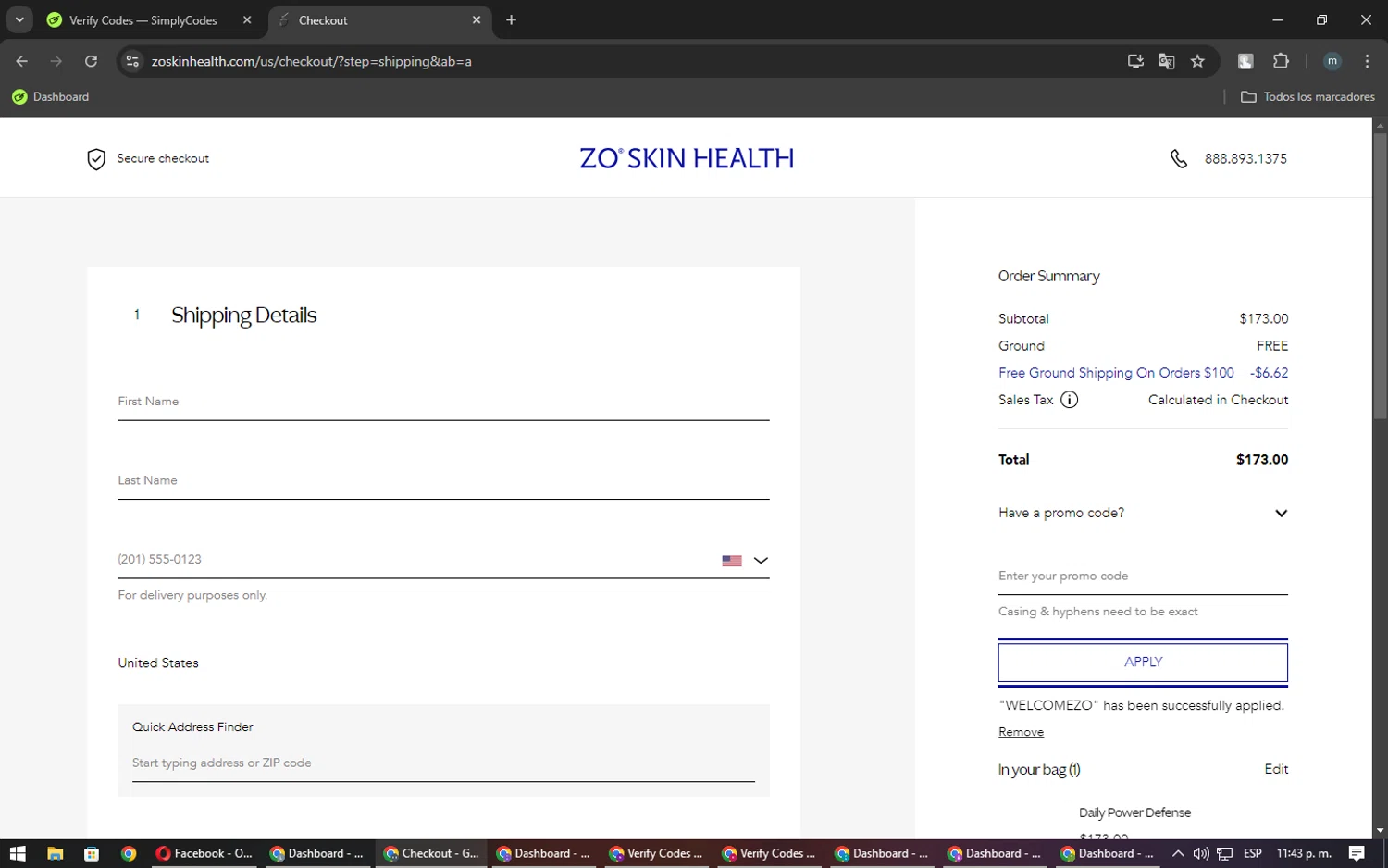This screenshot has width=1388, height=868.
Task: Open the Windows notification center
Action: point(1357,853)
